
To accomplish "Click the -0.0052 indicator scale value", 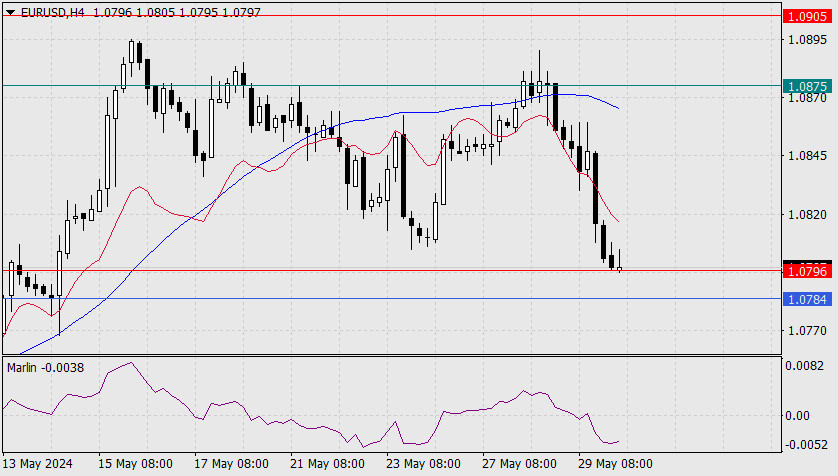I will click(x=805, y=444).
